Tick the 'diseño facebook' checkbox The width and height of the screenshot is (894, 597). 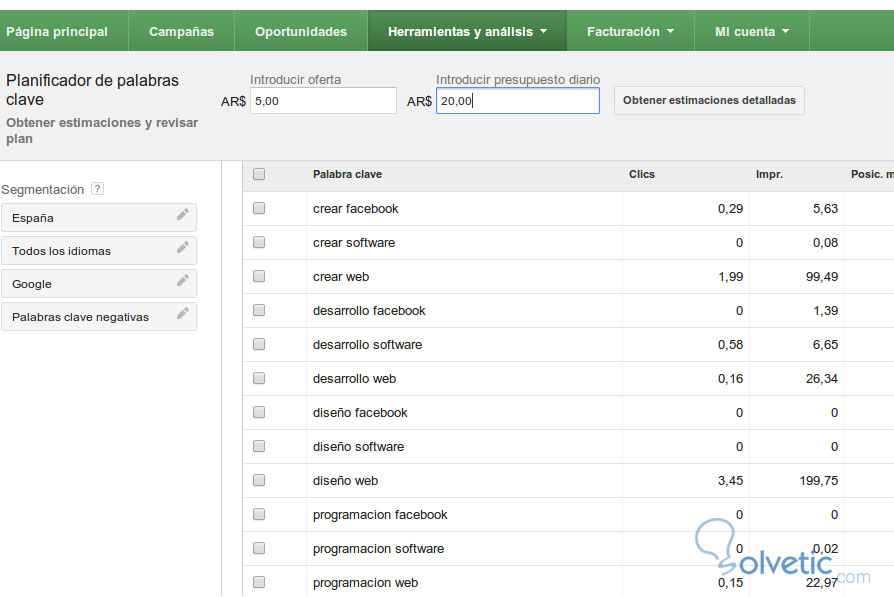(259, 412)
